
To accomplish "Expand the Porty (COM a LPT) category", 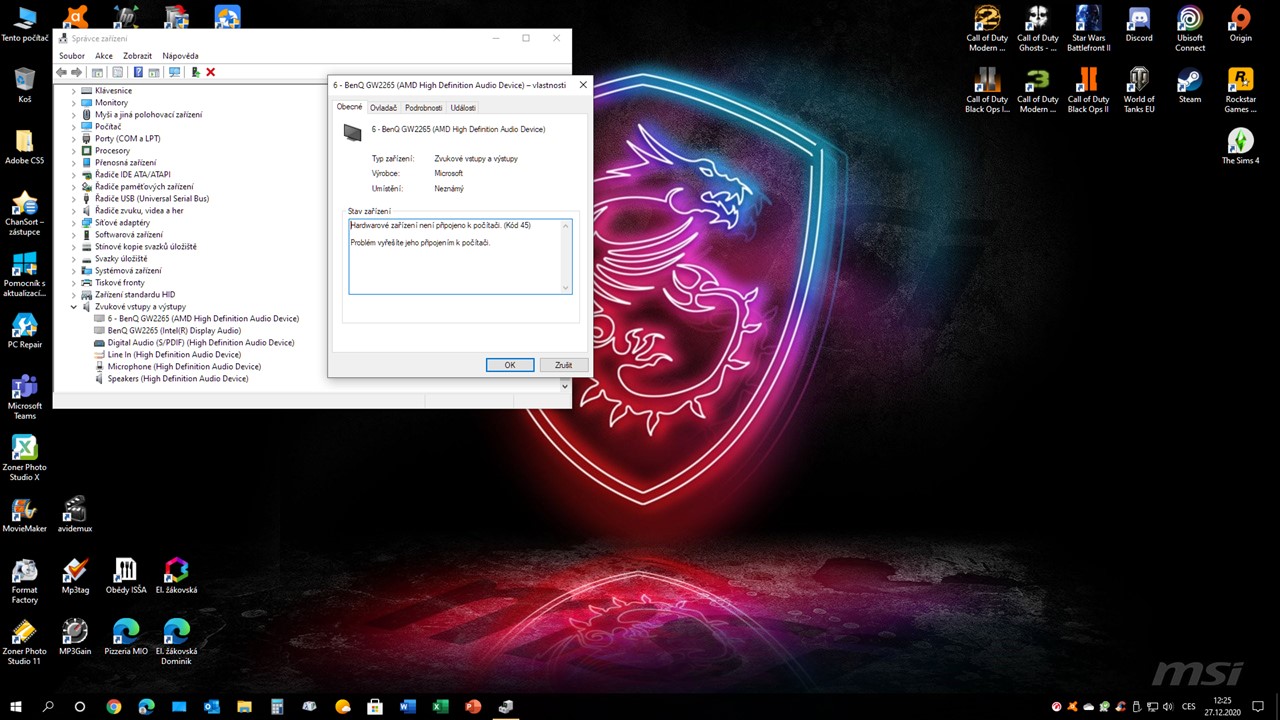I will pyautogui.click(x=73, y=139).
